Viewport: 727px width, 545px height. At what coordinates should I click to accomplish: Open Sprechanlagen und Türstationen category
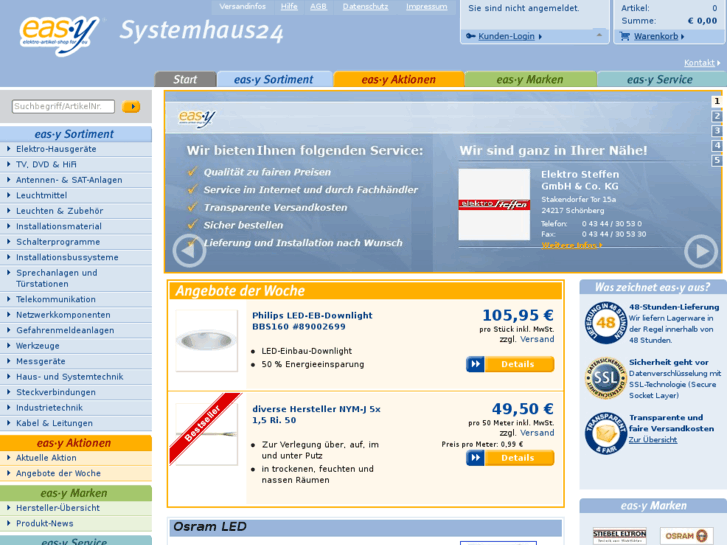tap(76, 278)
